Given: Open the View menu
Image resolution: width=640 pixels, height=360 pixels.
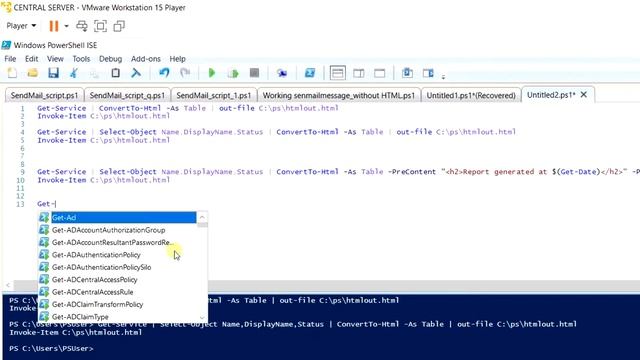Looking at the screenshot, I should (55, 59).
